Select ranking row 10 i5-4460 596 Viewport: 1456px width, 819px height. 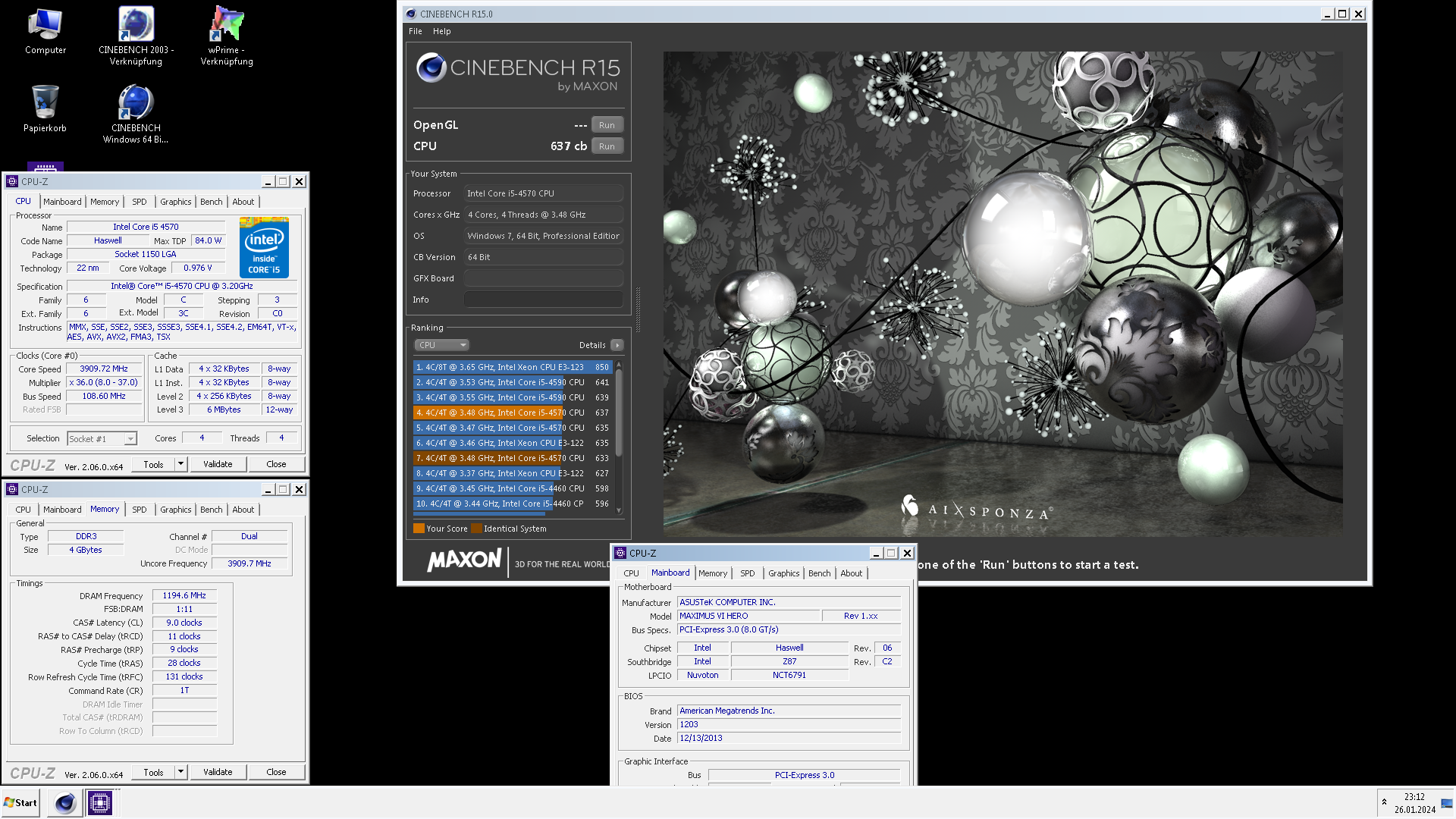513,504
